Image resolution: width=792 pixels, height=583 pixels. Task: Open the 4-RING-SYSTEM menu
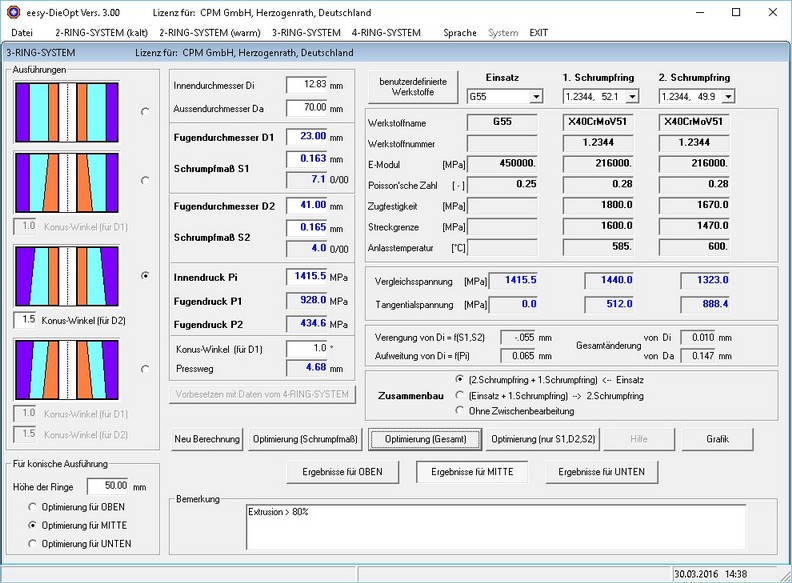pyautogui.click(x=386, y=33)
